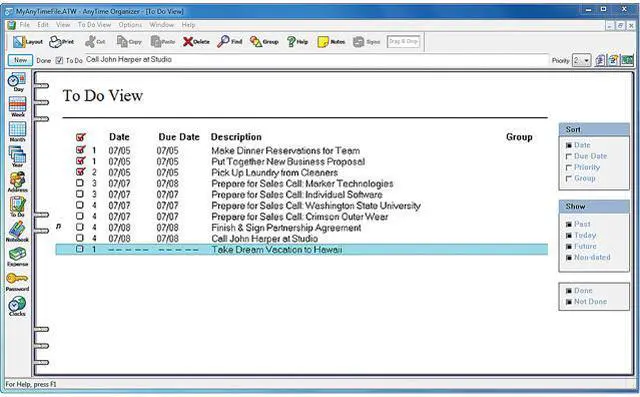Open the Help menu

pos(188,25)
